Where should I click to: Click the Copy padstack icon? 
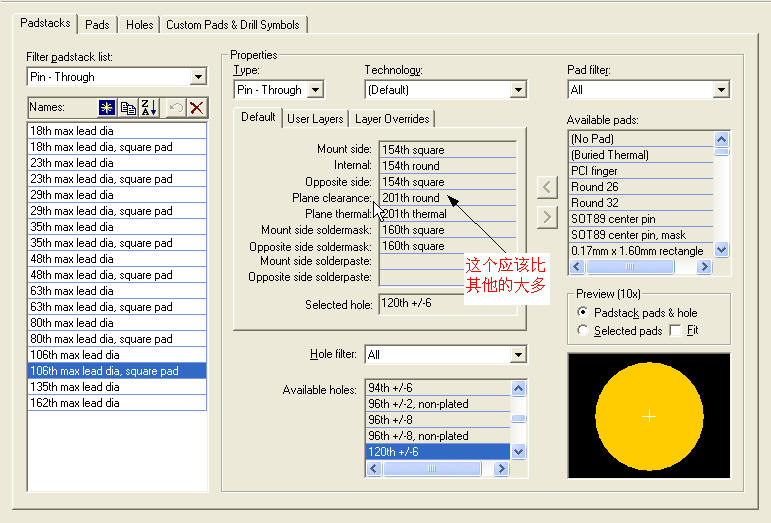tap(128, 107)
